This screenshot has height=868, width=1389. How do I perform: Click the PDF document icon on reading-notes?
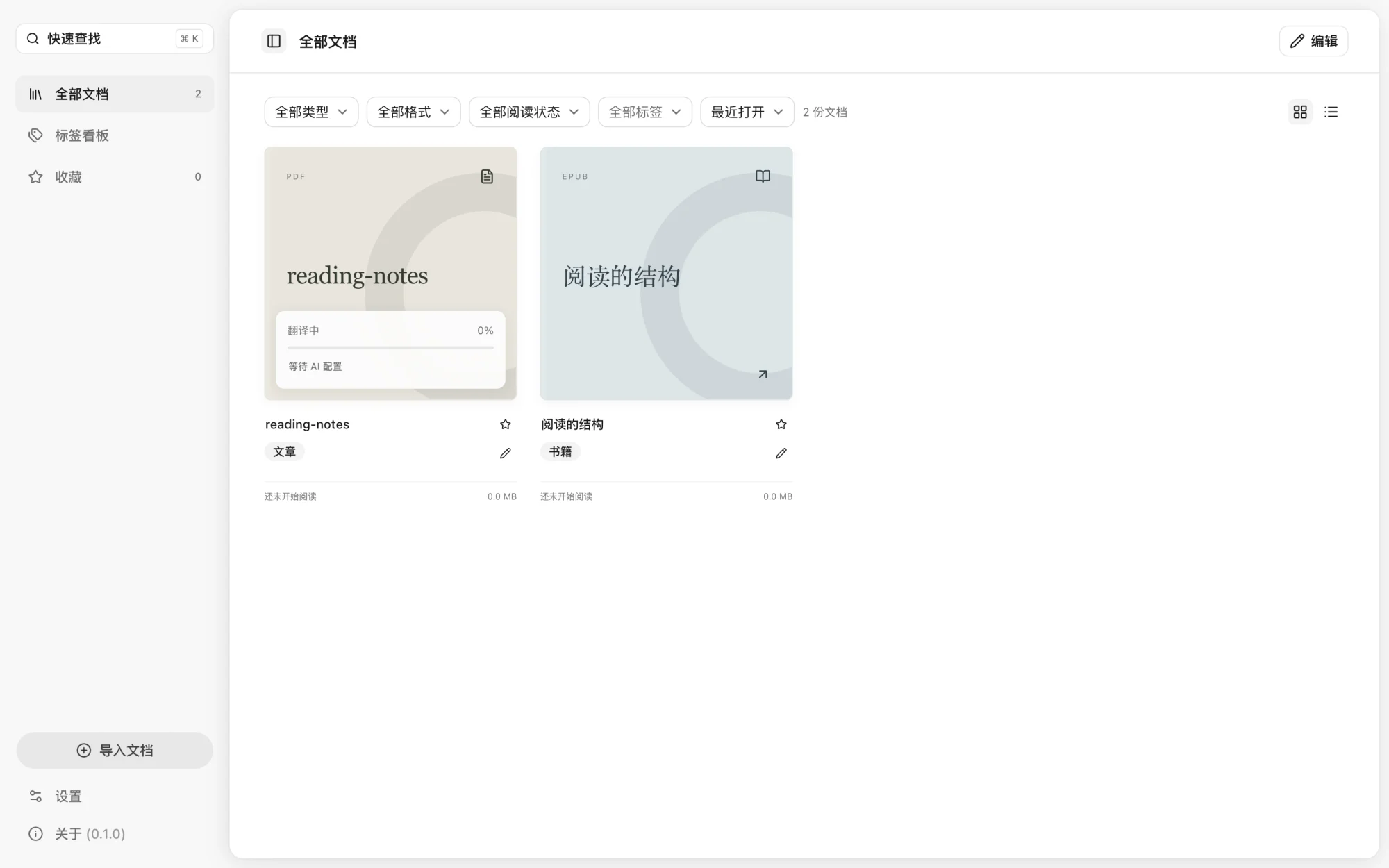(487, 176)
